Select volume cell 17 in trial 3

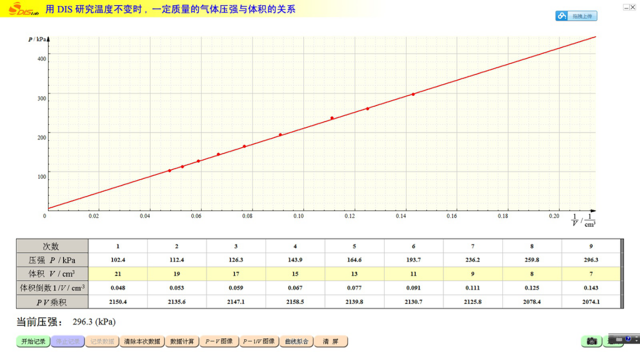(x=236, y=274)
